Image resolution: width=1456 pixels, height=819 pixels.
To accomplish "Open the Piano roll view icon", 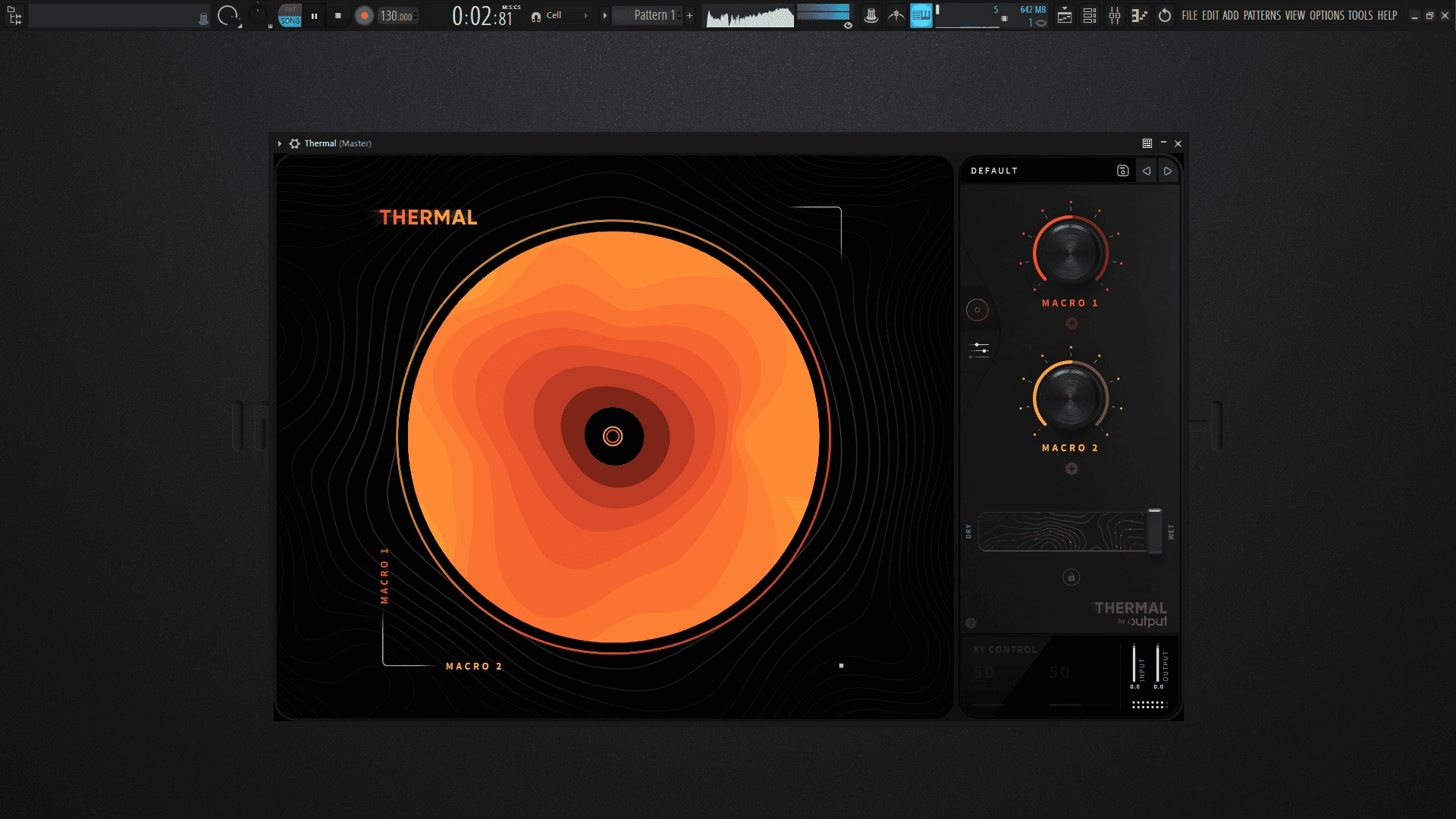I will click(1139, 15).
